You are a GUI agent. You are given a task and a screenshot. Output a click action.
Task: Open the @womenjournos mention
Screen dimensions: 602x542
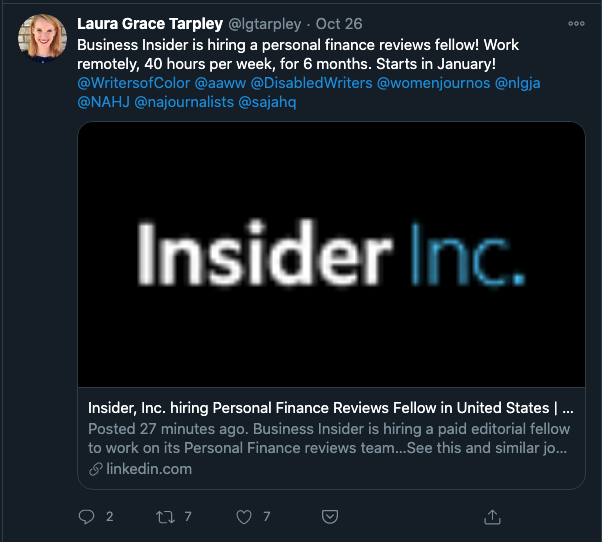pyautogui.click(x=433, y=83)
